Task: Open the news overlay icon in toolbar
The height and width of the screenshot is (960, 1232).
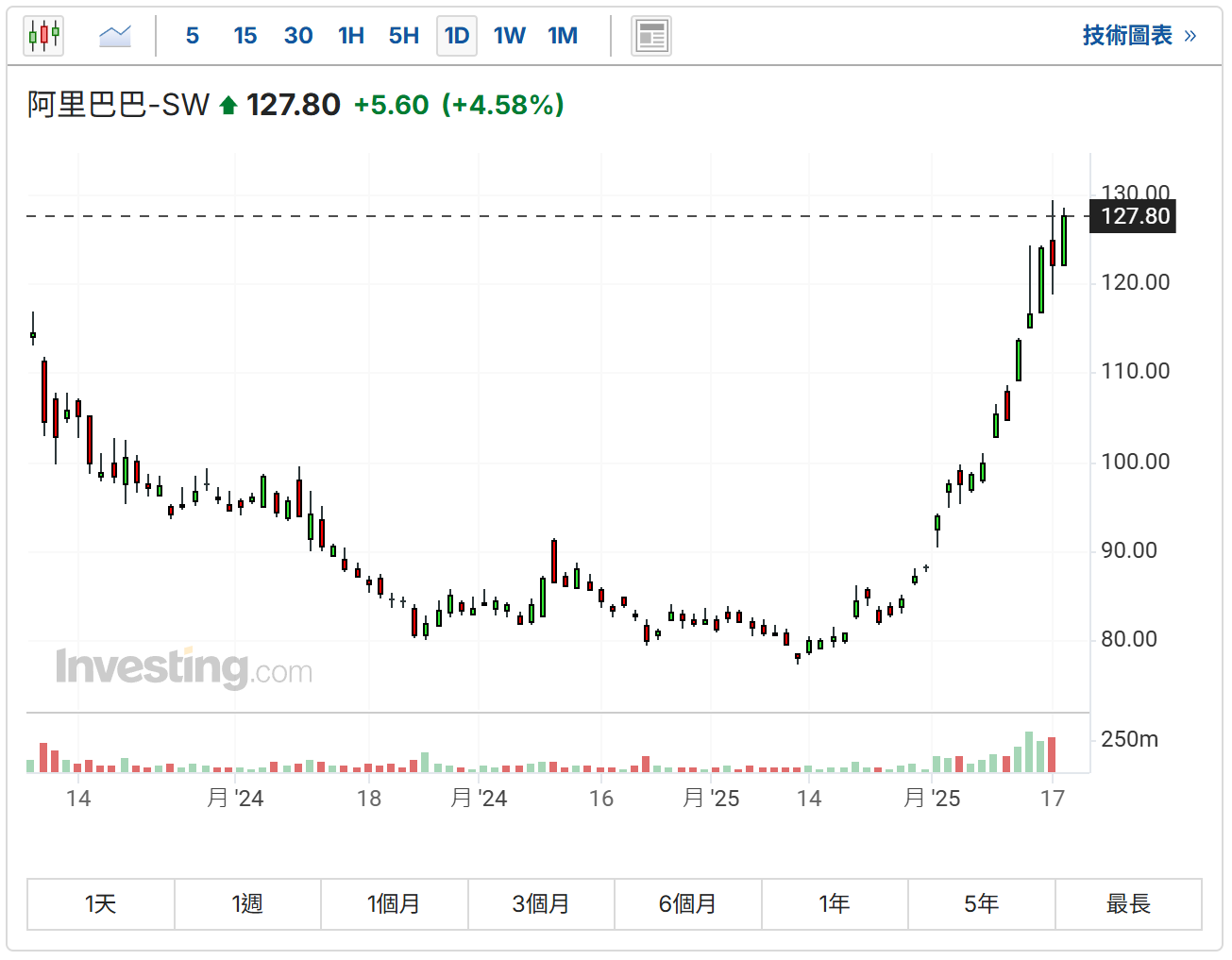Action: coord(651,36)
